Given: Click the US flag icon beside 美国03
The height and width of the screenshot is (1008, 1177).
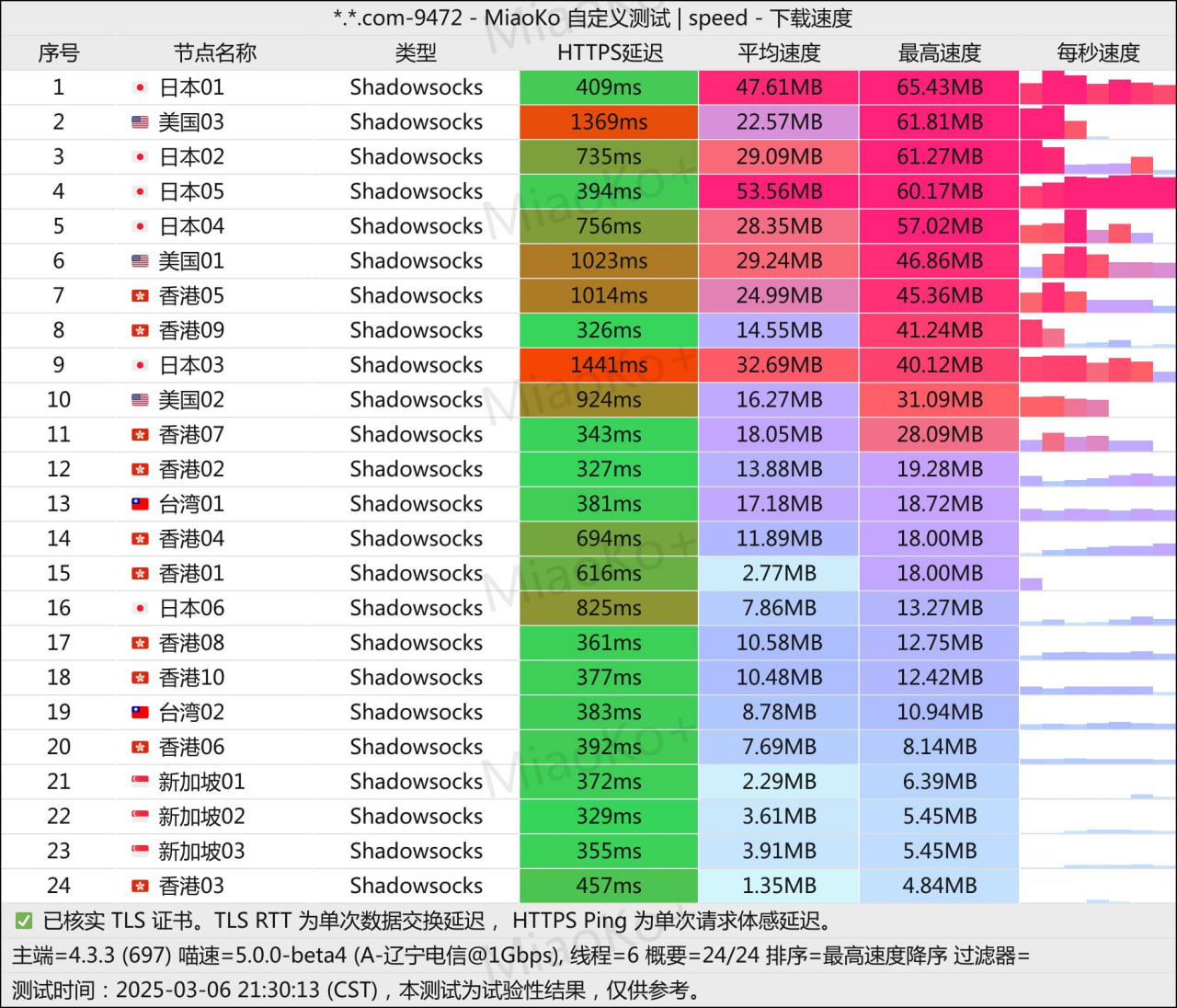Looking at the screenshot, I should pos(140,122).
